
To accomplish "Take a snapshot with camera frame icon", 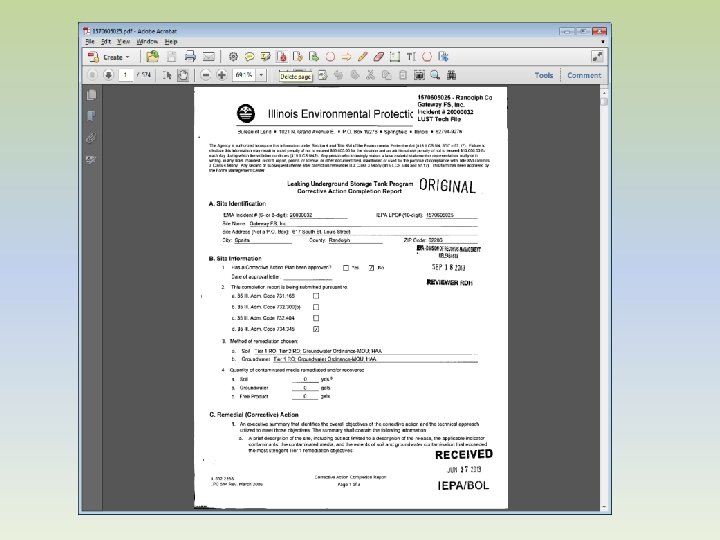I will tap(419, 75).
